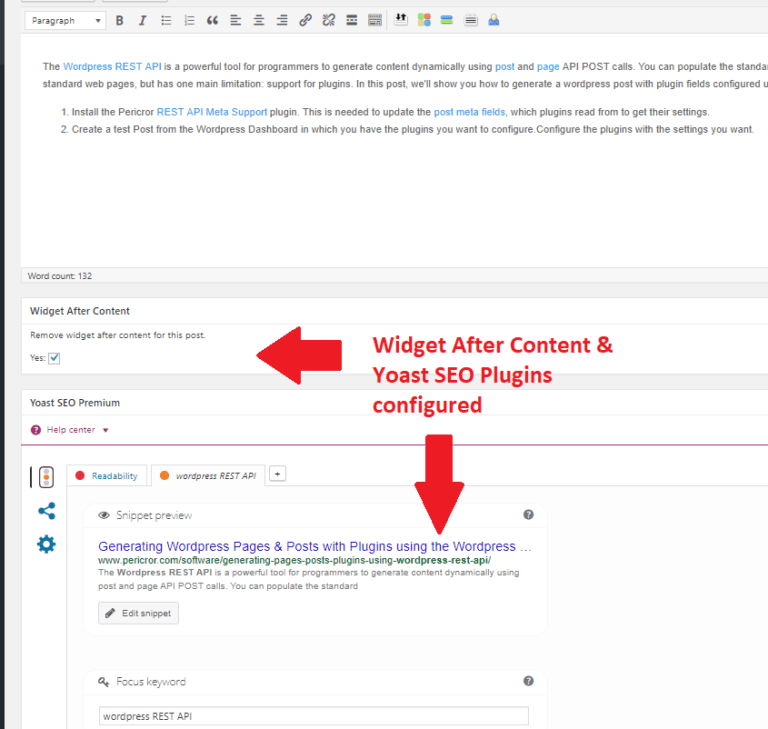This screenshot has width=768, height=729.
Task: Select the 'wordpress REST API' keyword tab
Action: coord(208,476)
